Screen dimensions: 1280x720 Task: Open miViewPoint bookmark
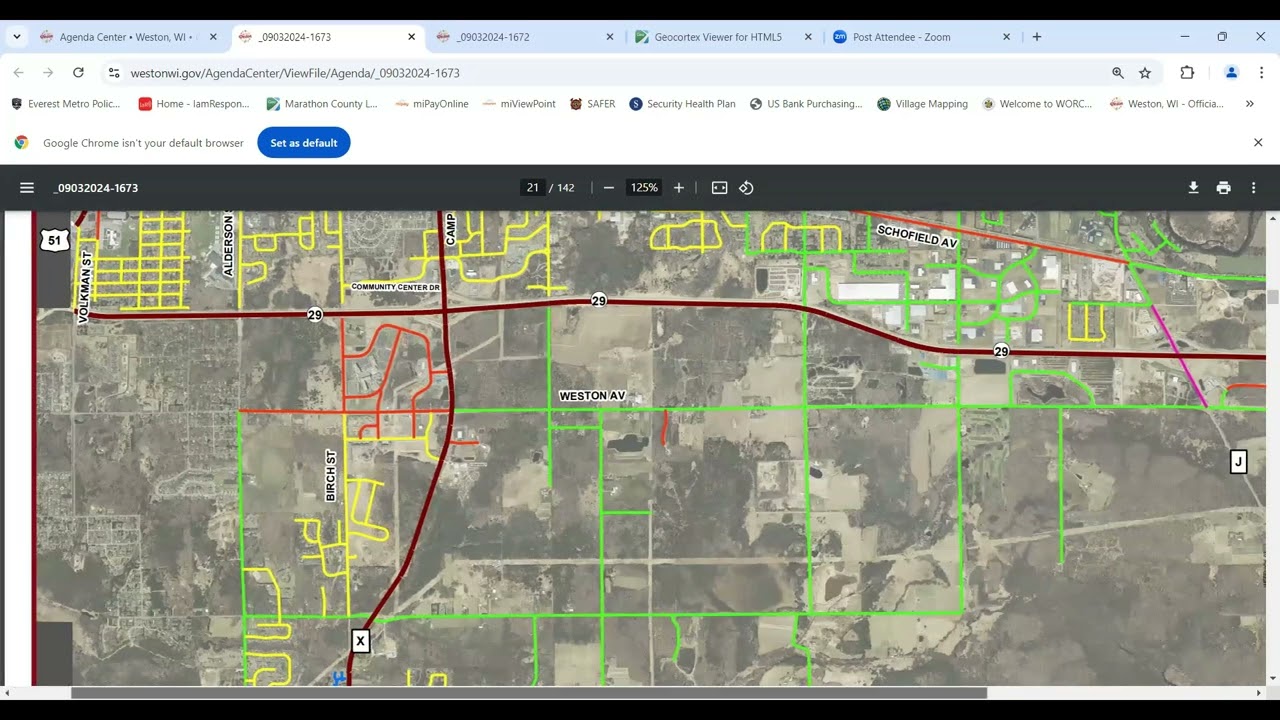[x=519, y=104]
